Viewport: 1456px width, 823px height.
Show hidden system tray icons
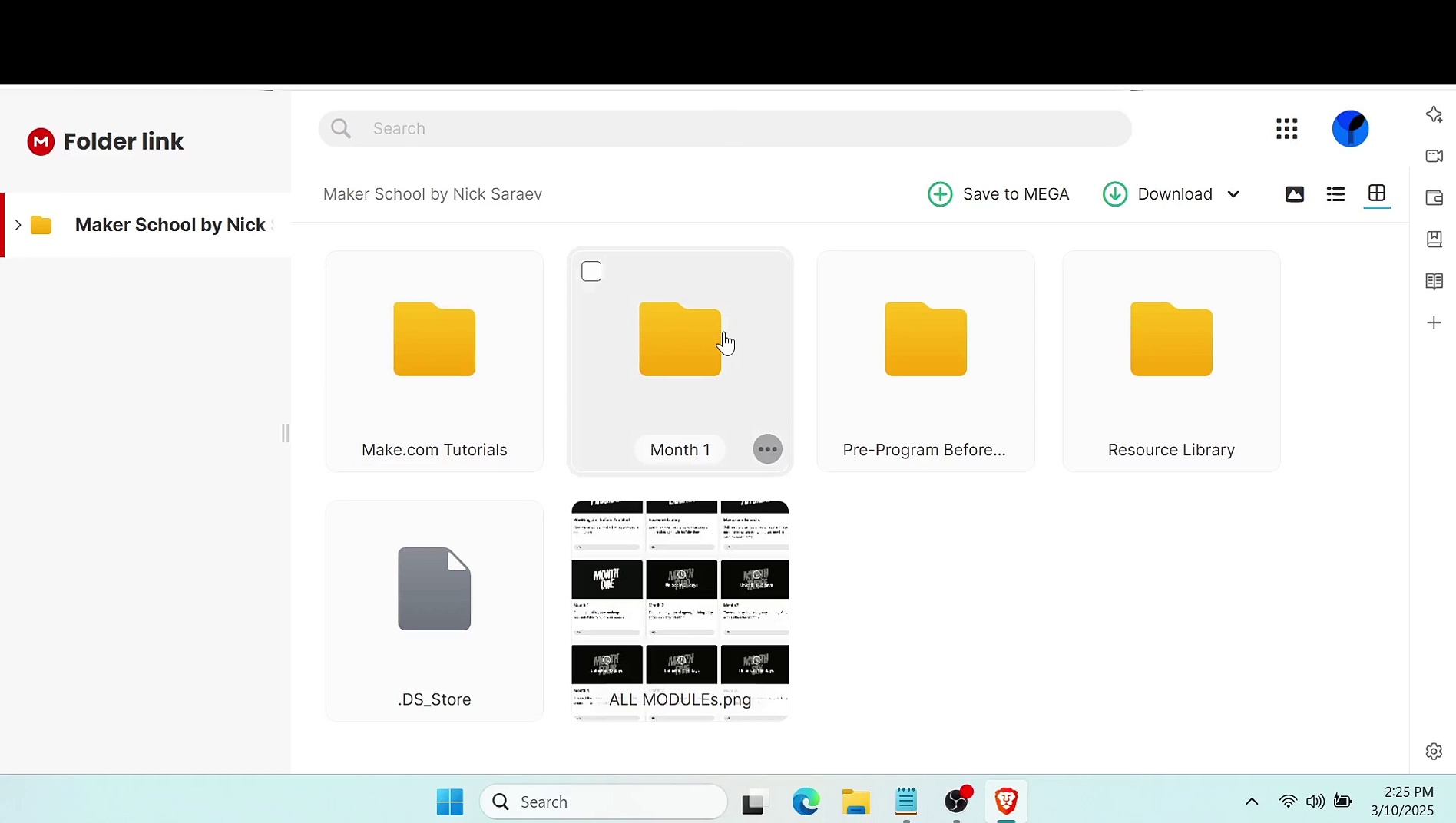tap(1252, 802)
